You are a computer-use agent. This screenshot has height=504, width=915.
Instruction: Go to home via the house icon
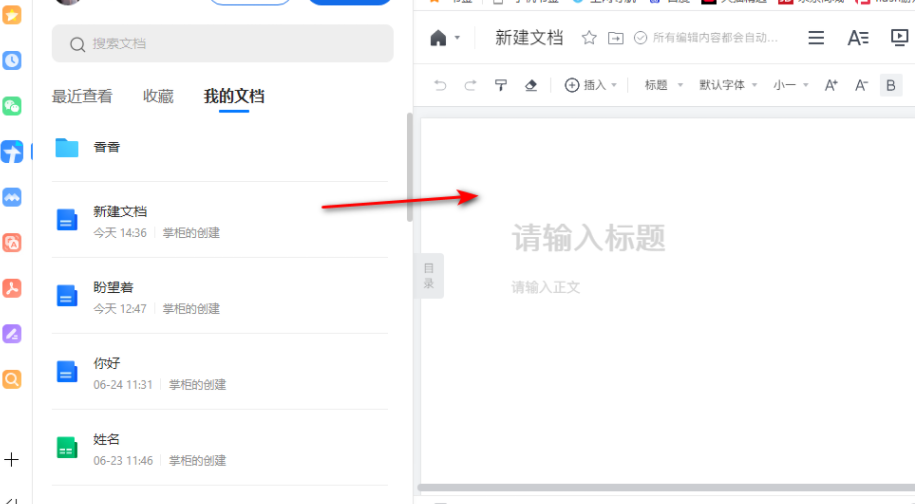(438, 38)
